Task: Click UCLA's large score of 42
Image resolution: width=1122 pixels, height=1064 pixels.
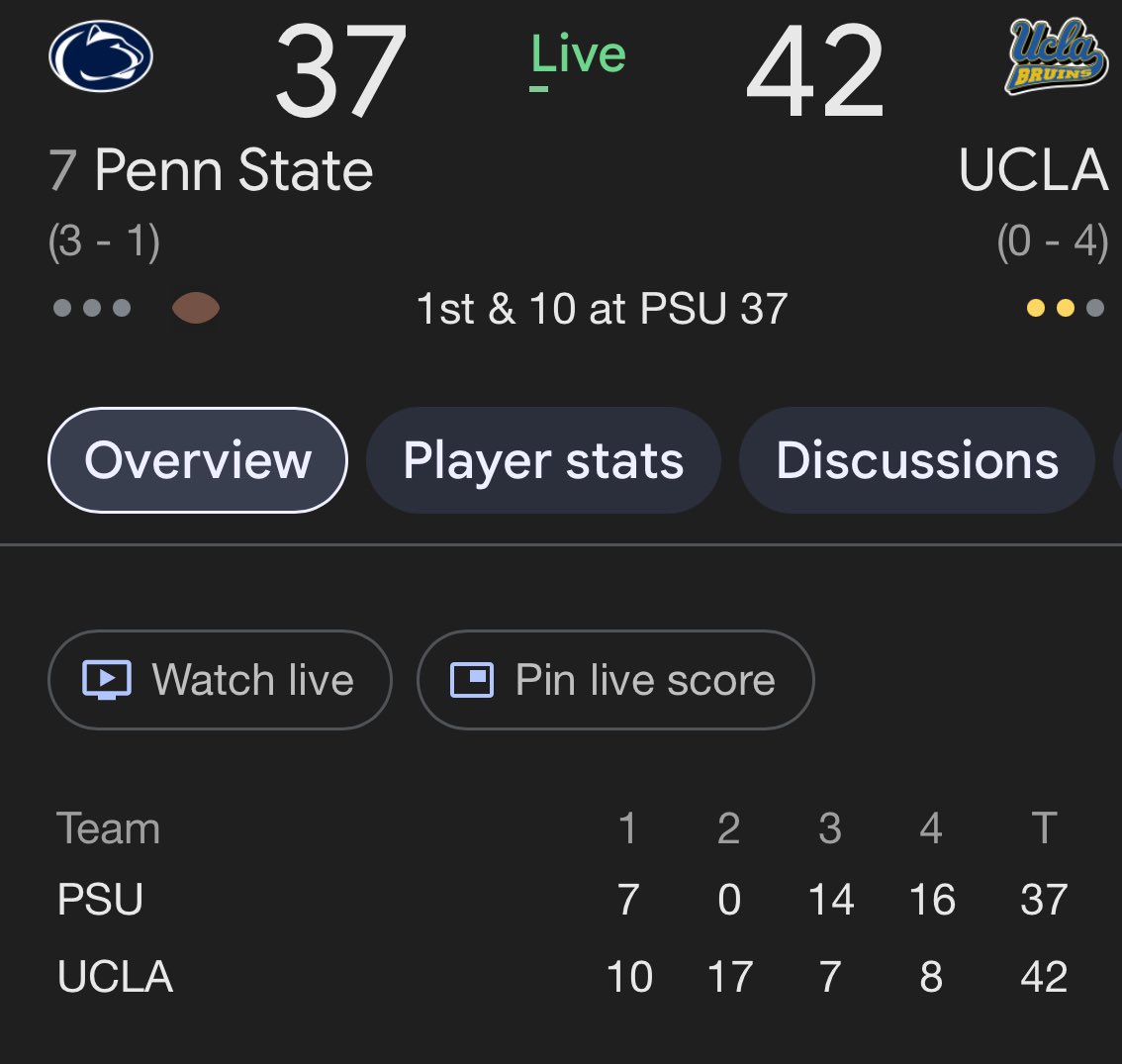Action: coord(815,71)
